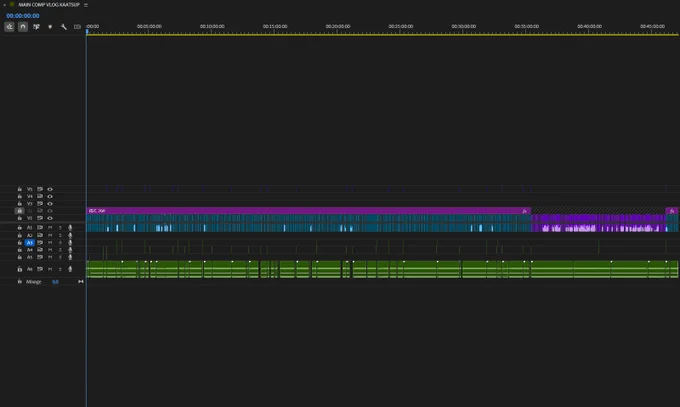Target the V5 track label
680x407 pixels.
29,189
